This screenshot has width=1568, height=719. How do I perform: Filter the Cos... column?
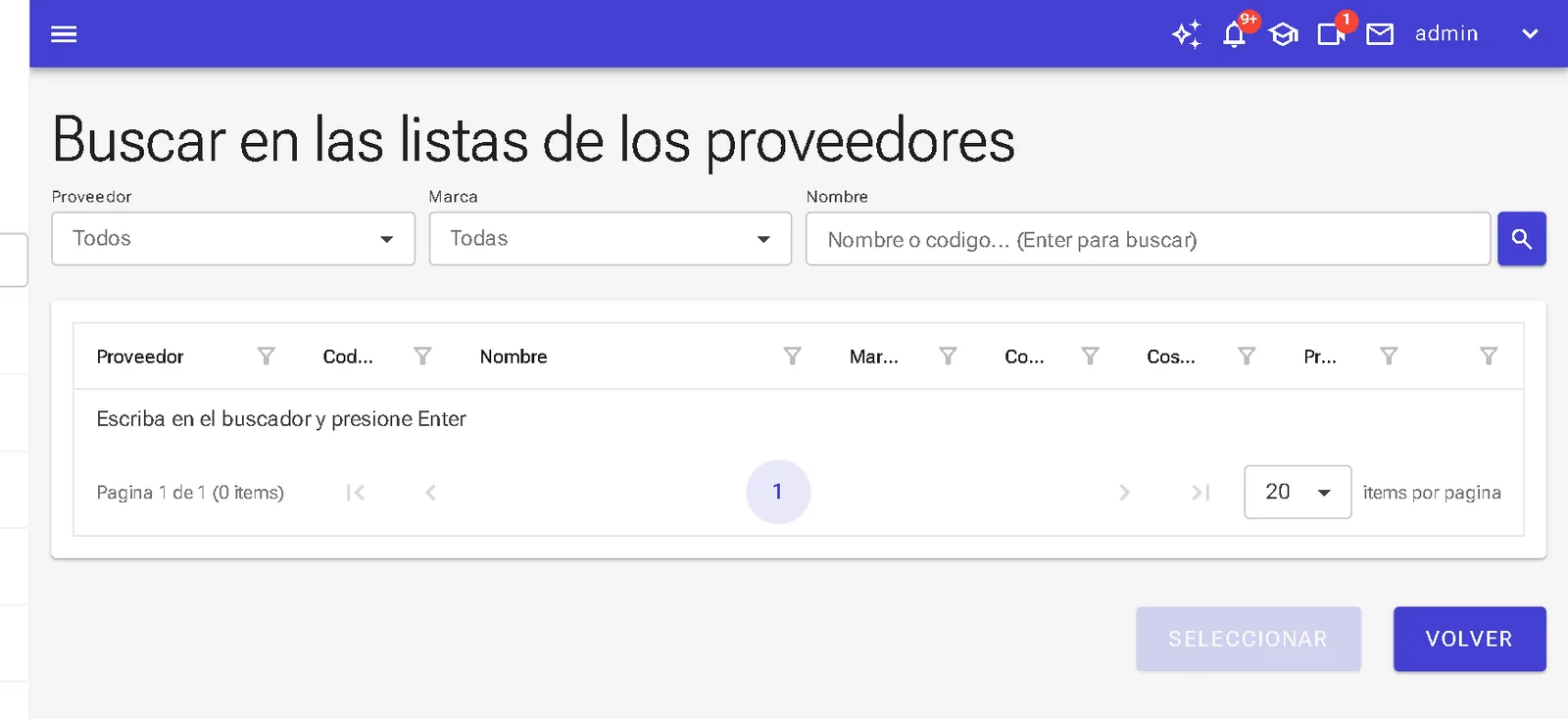click(x=1247, y=356)
